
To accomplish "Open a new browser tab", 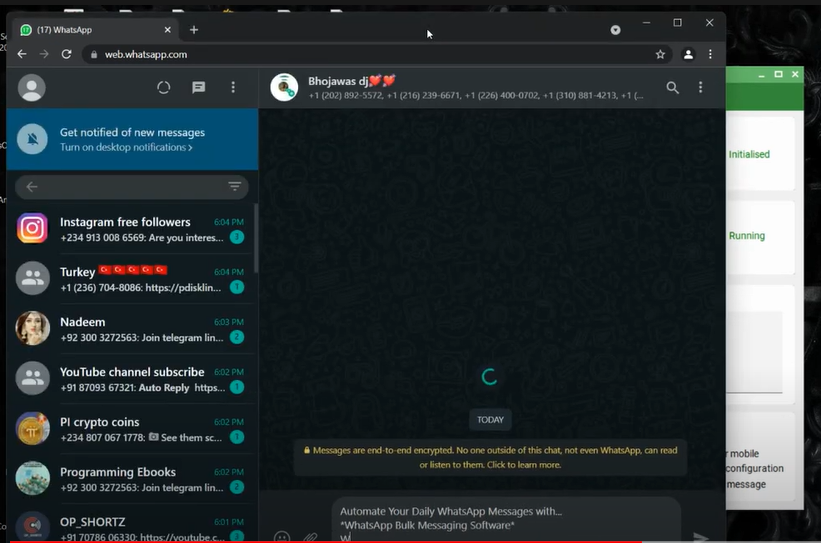I will pos(194,30).
